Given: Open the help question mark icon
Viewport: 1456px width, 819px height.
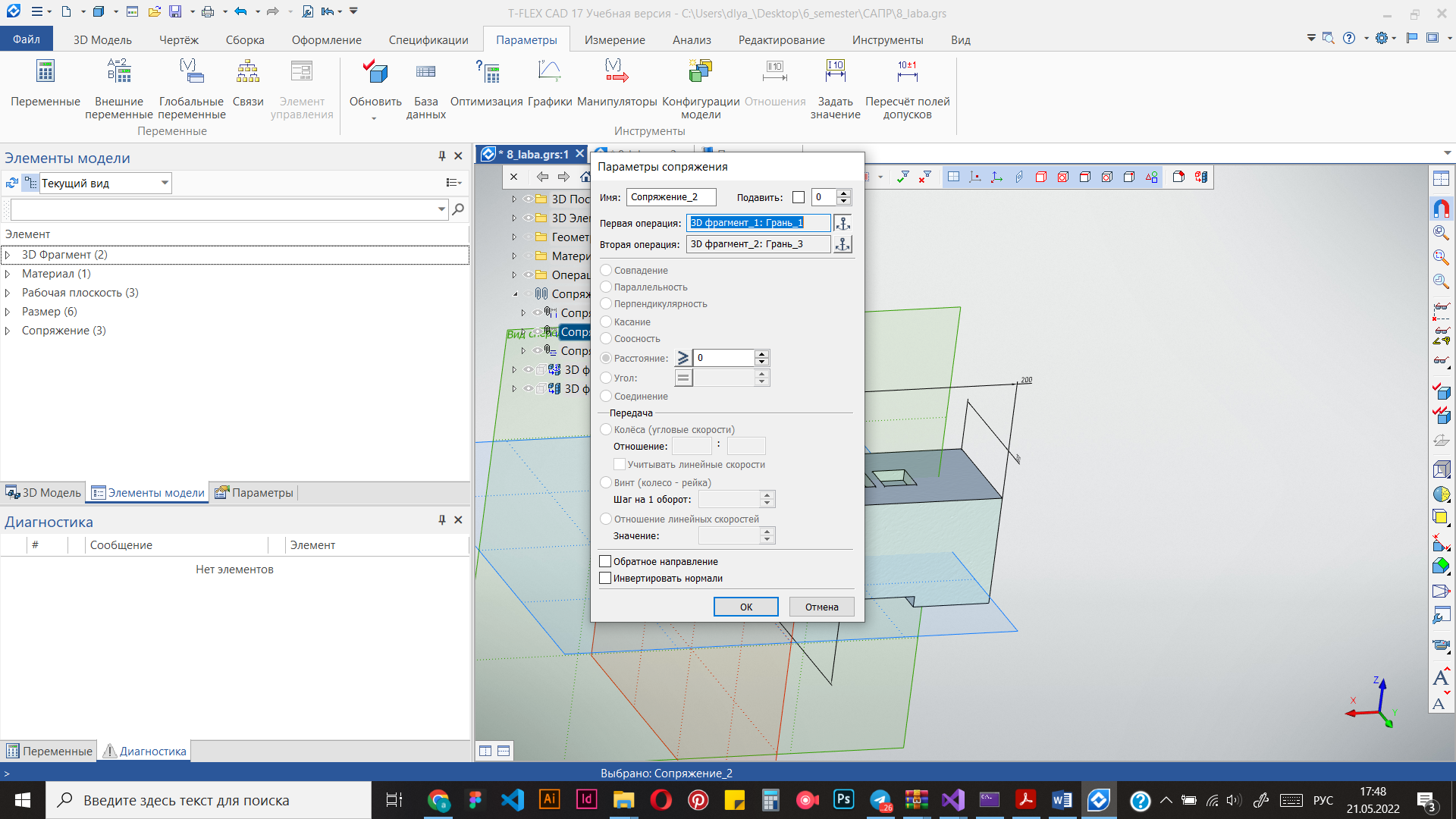Looking at the screenshot, I should tap(1348, 38).
